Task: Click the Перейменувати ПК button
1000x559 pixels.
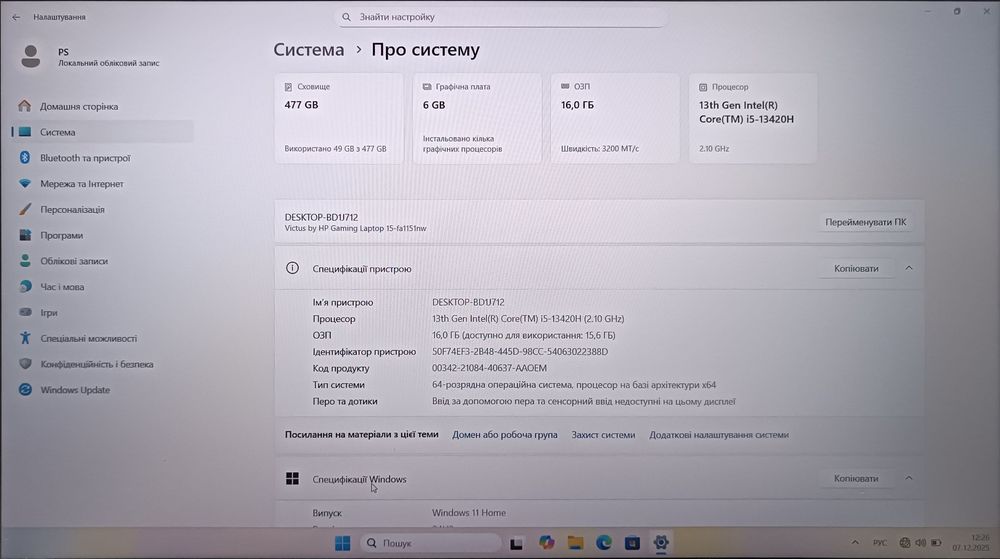Action: point(865,222)
